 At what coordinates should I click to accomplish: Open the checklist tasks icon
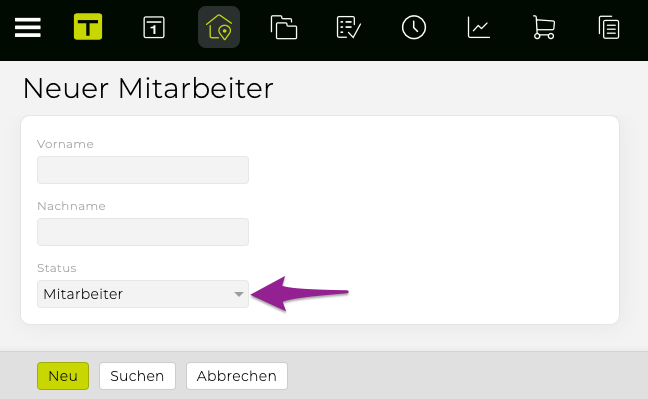point(349,27)
